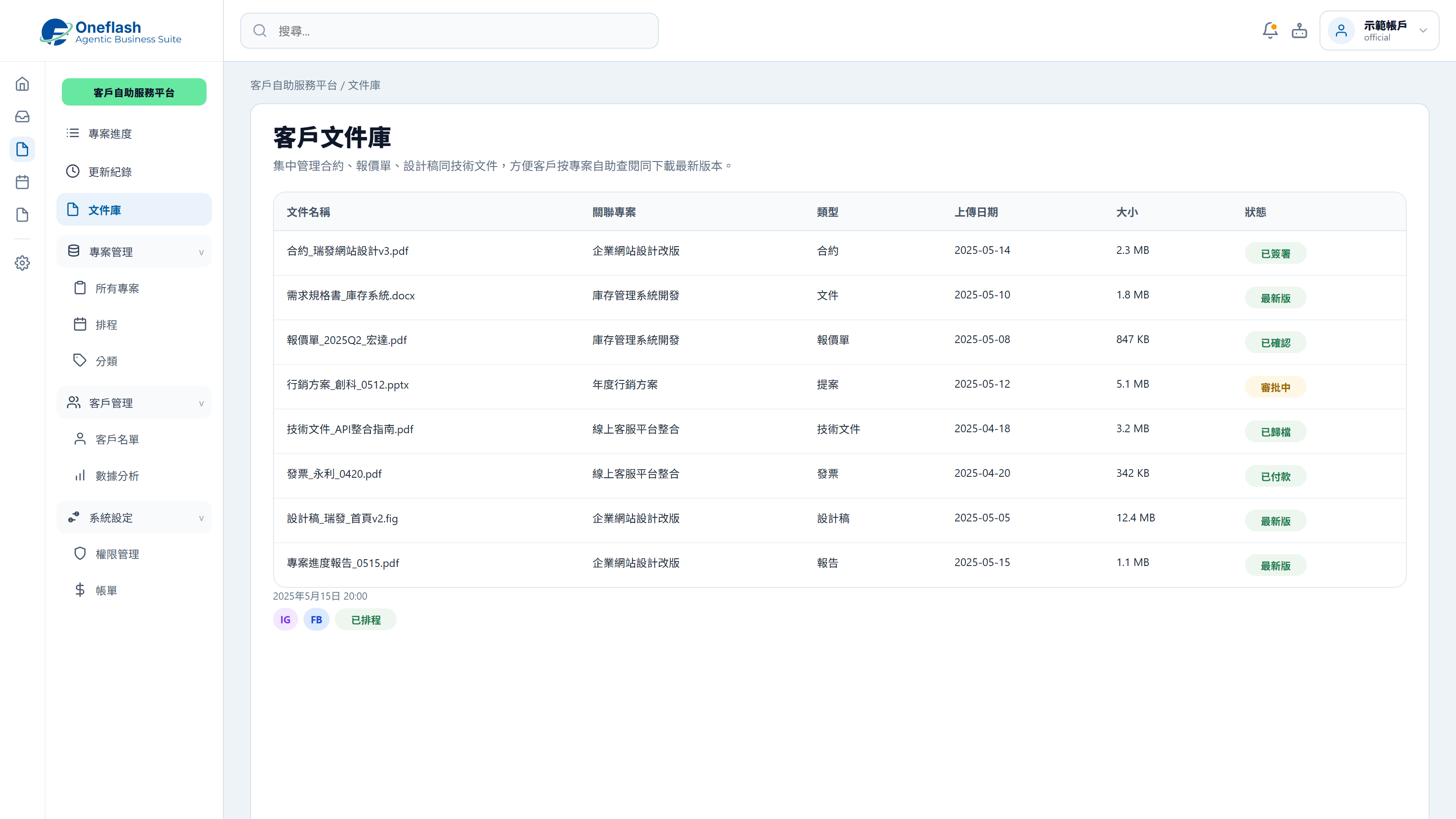Viewport: 1456px width, 819px height.
Task: Click the 權限管理 shield icon
Action: click(80, 553)
